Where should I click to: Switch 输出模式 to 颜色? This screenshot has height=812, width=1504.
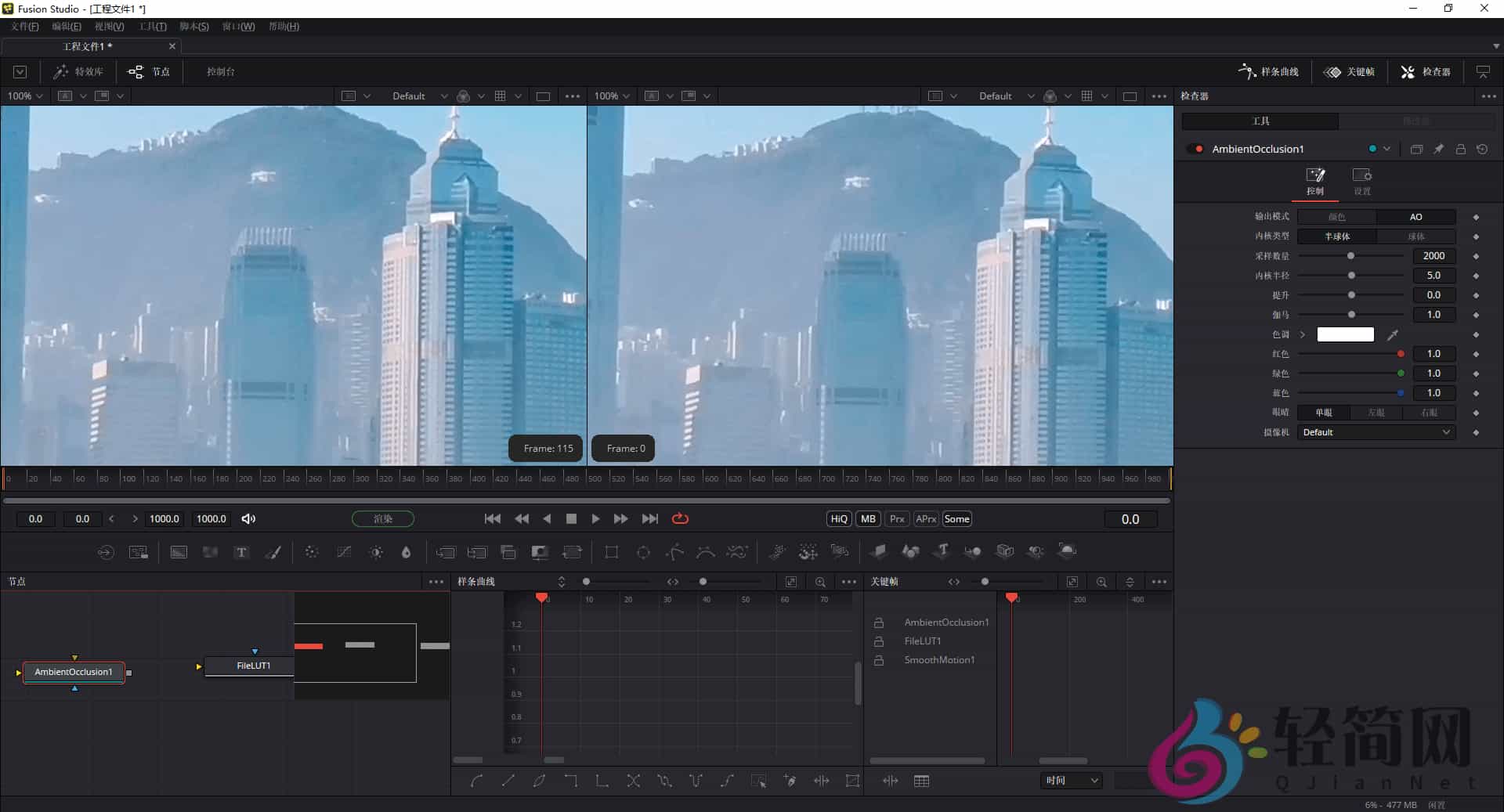[x=1337, y=216]
